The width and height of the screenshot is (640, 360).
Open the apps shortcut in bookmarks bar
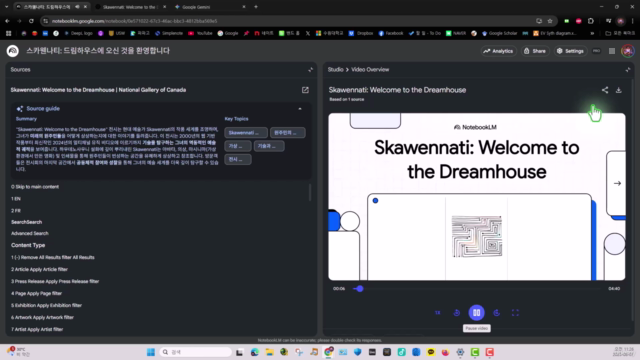coord(8,33)
